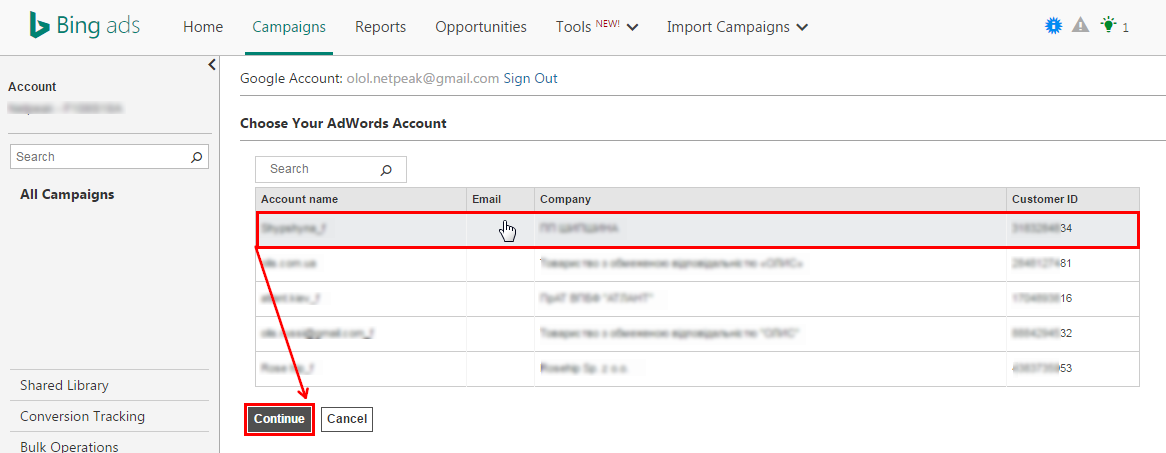
Task: Open Conversion Tracking in sidebar
Action: (x=82, y=417)
